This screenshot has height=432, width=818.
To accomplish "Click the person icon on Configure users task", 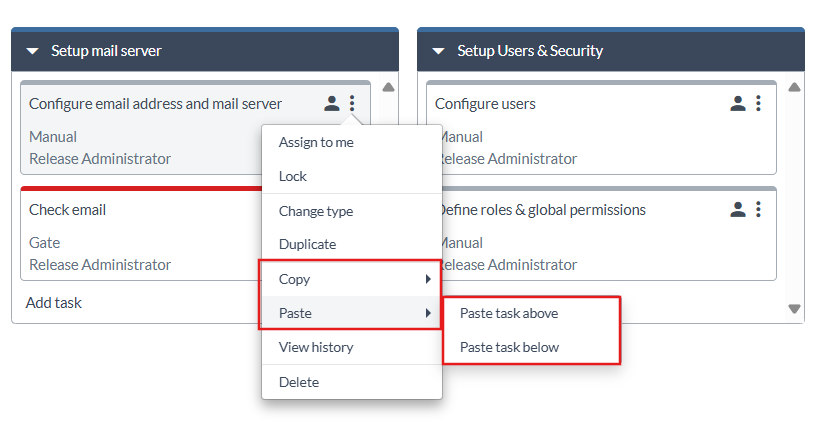I will [738, 103].
